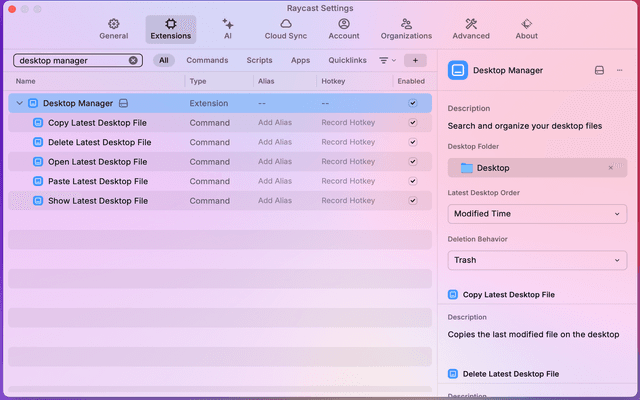Open the Modified Time order dropdown
Screen dimensions: 640x400
point(537,213)
